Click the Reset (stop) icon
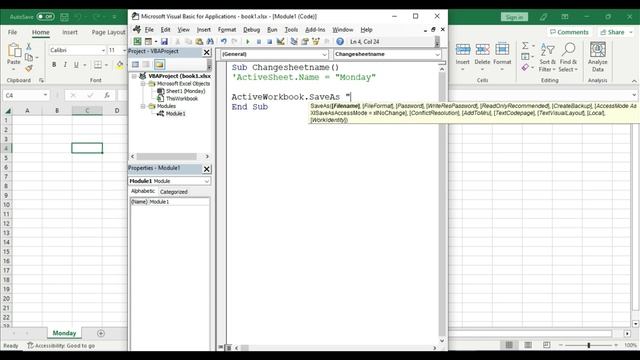640x360 pixels. [x=269, y=42]
